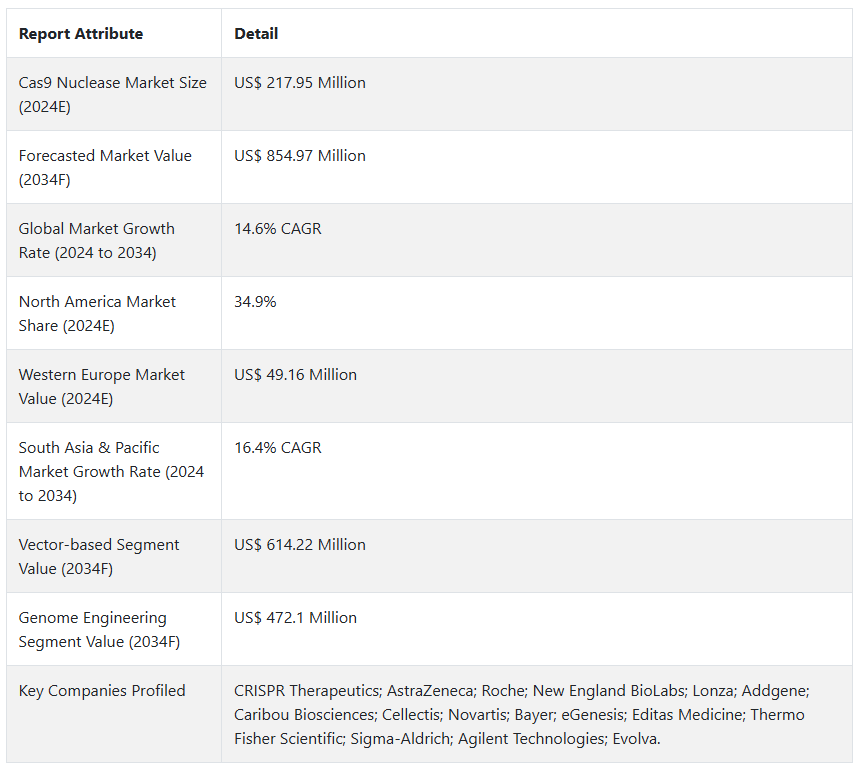
Task: Click the US$ 217.95 Million value
Action: pyautogui.click(x=300, y=83)
